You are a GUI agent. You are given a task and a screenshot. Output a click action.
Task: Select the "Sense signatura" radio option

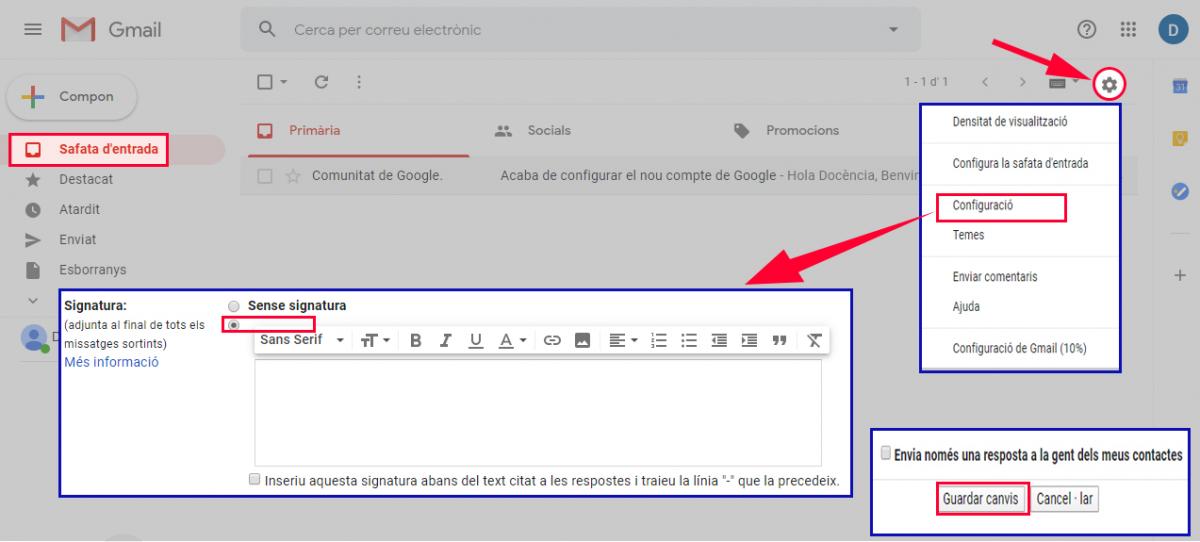pos(234,306)
